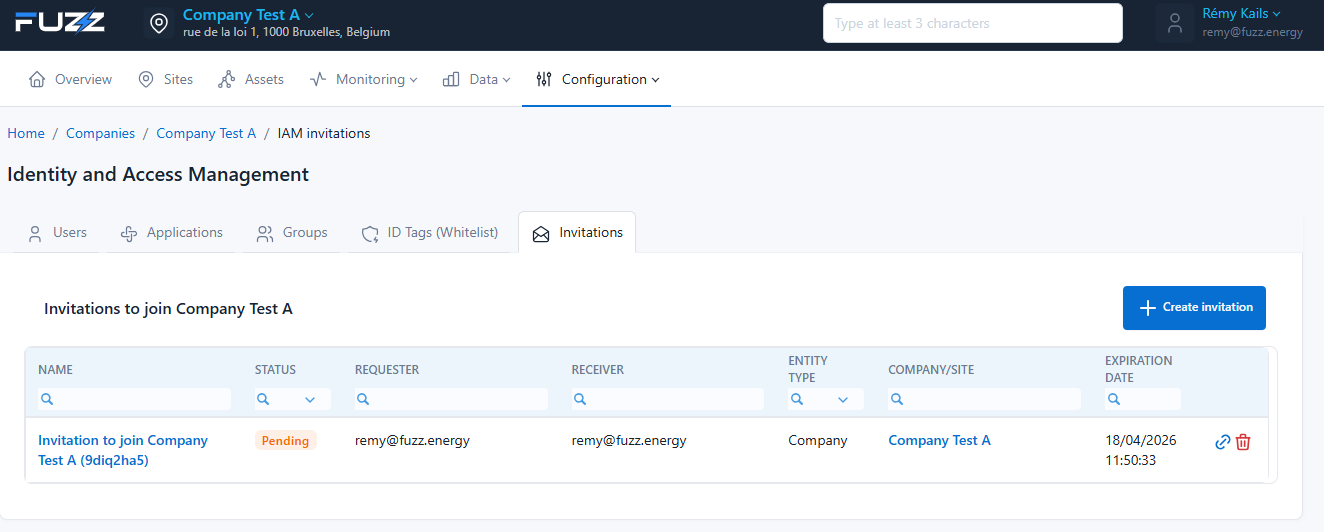Viewport: 1324px width, 532px height.
Task: Click the Entity Type value Company
Action: coord(818,440)
